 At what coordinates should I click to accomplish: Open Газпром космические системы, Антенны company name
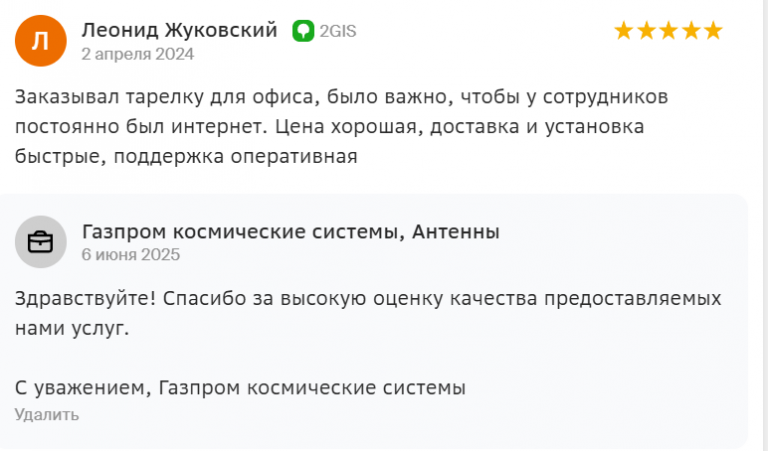pyautogui.click(x=290, y=232)
